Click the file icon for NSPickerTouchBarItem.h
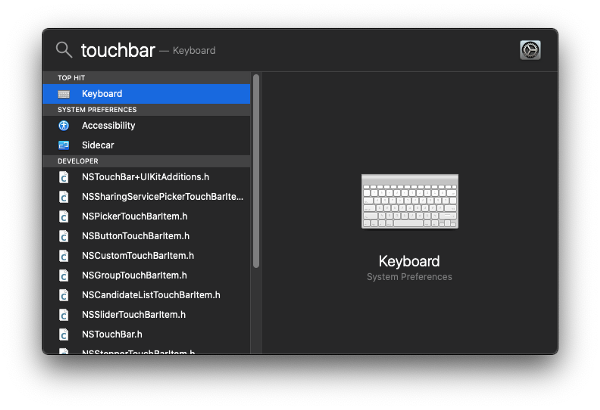 64,216
